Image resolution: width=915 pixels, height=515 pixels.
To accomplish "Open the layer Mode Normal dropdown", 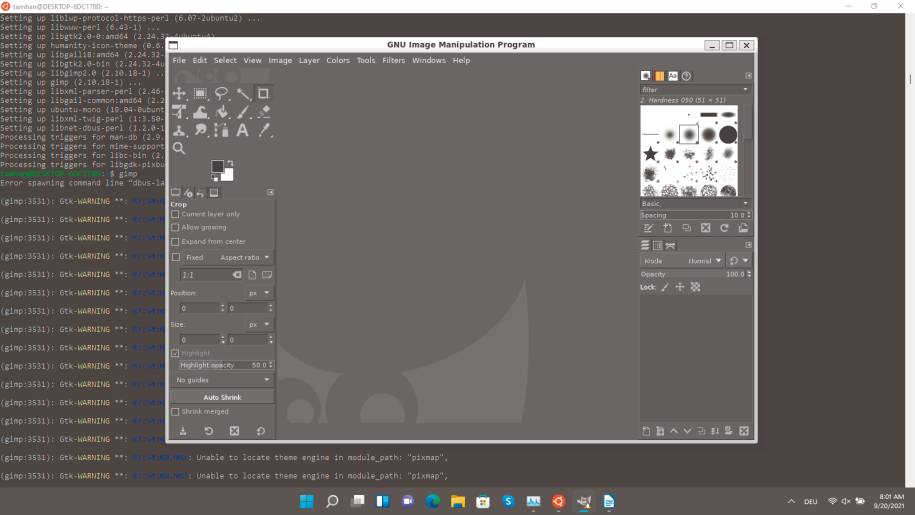I will tap(682, 261).
